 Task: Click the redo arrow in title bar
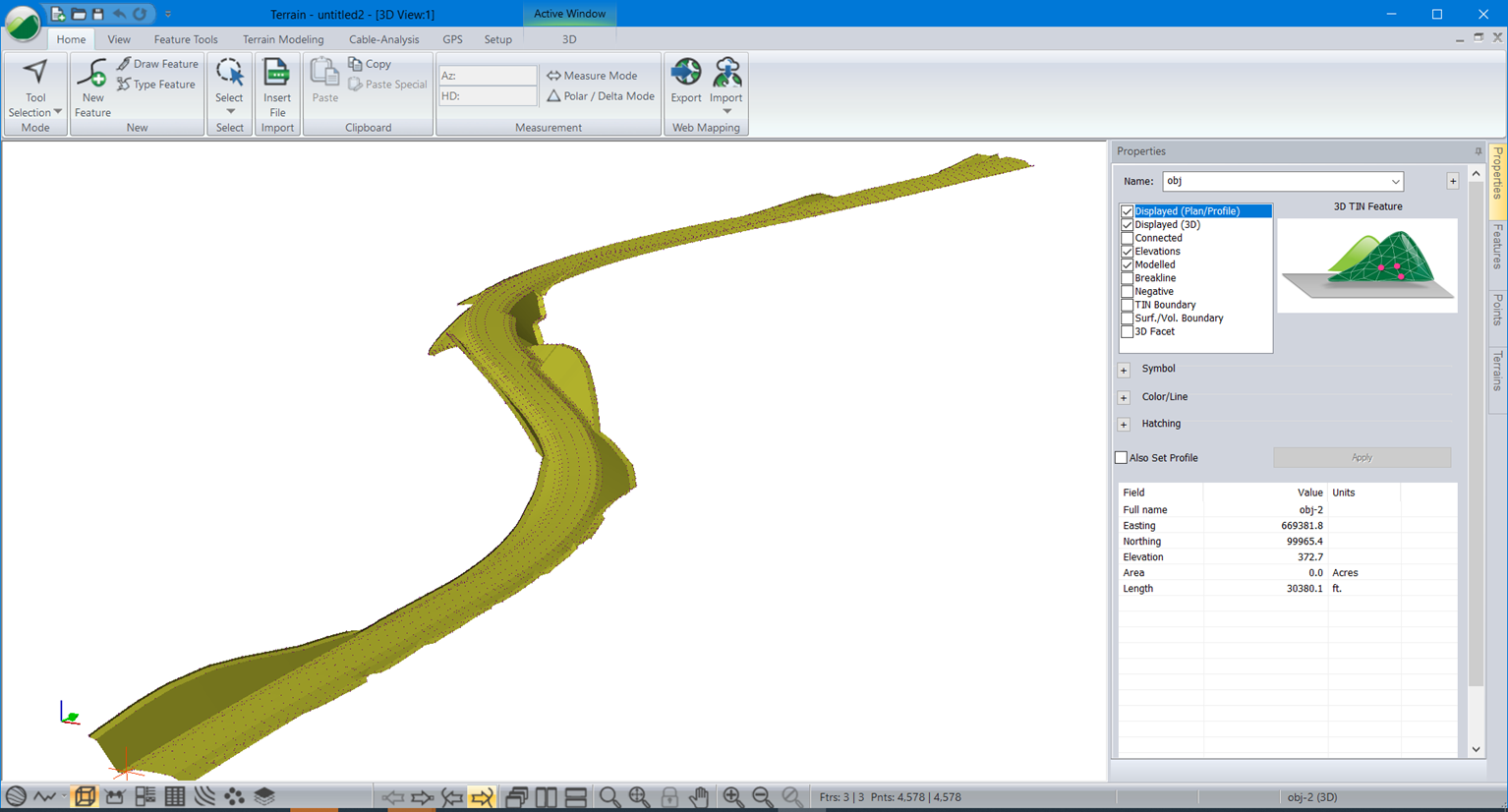(x=140, y=14)
